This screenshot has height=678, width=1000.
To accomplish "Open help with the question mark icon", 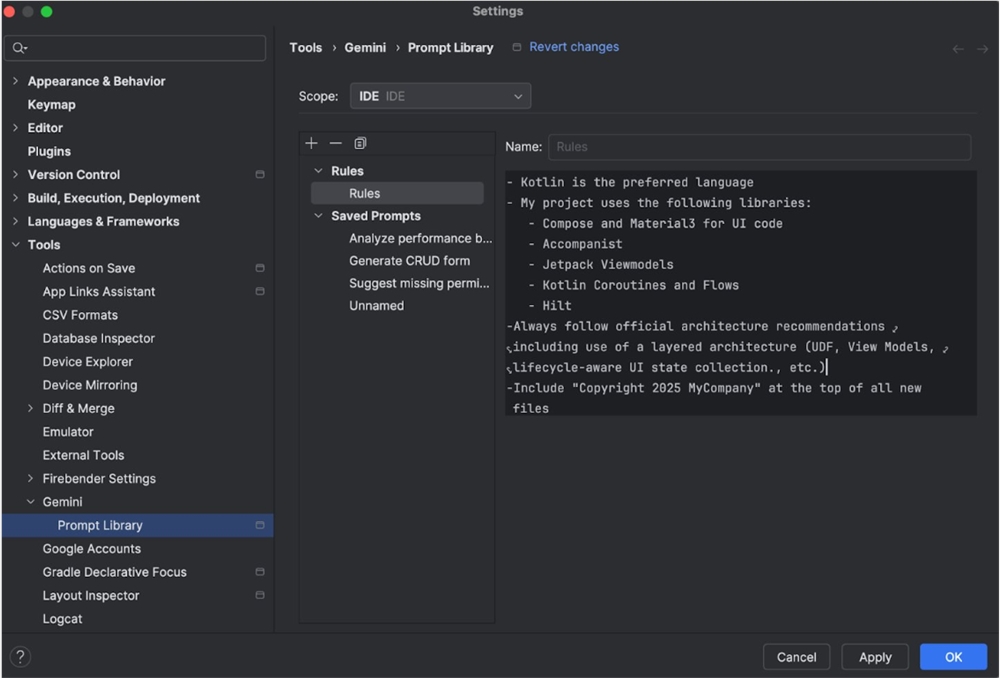I will [18, 657].
